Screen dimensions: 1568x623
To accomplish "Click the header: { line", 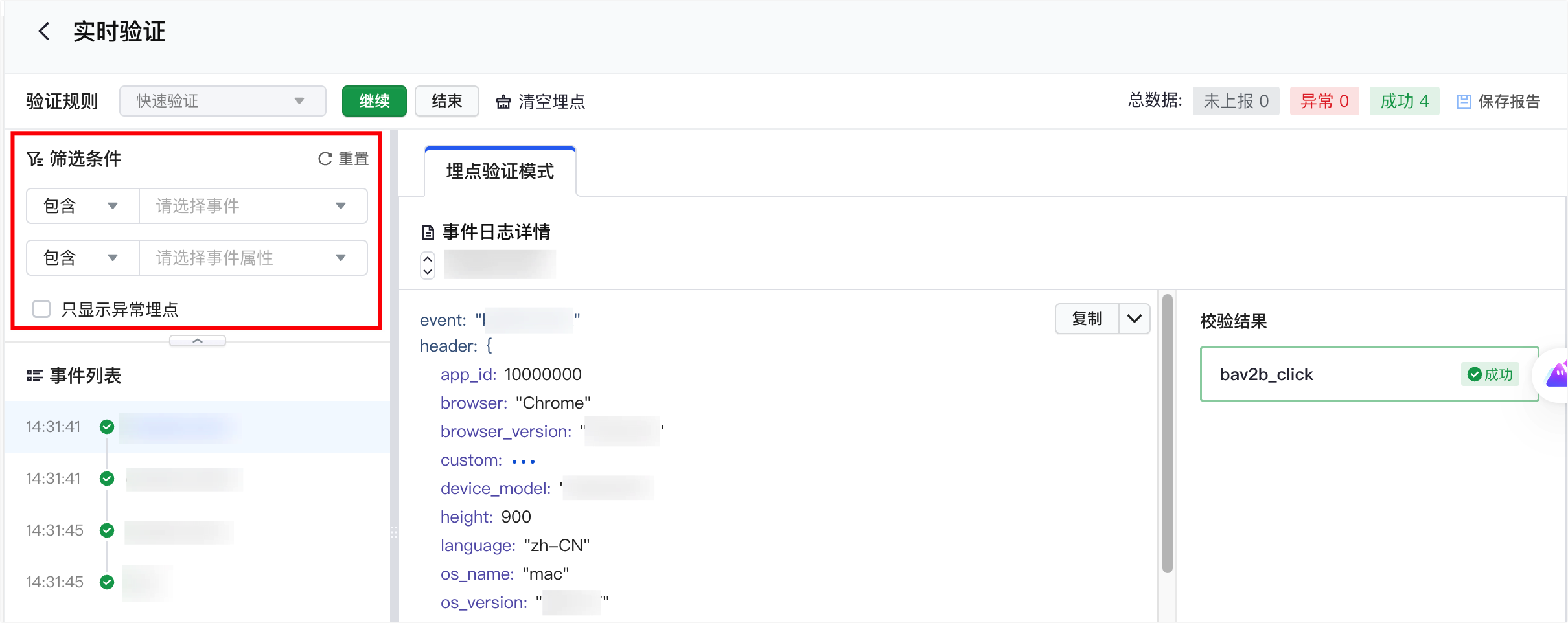I will [456, 346].
